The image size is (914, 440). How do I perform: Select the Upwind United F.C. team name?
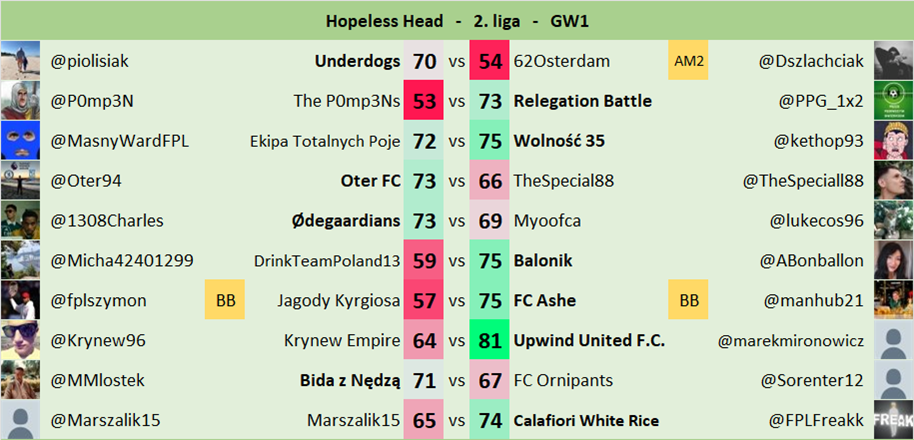[589, 341]
